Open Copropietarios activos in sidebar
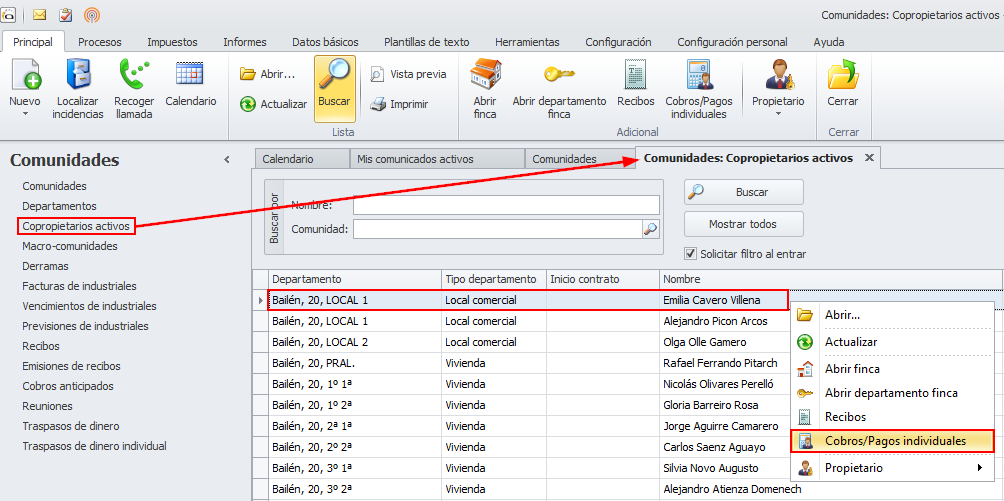 tap(76, 226)
